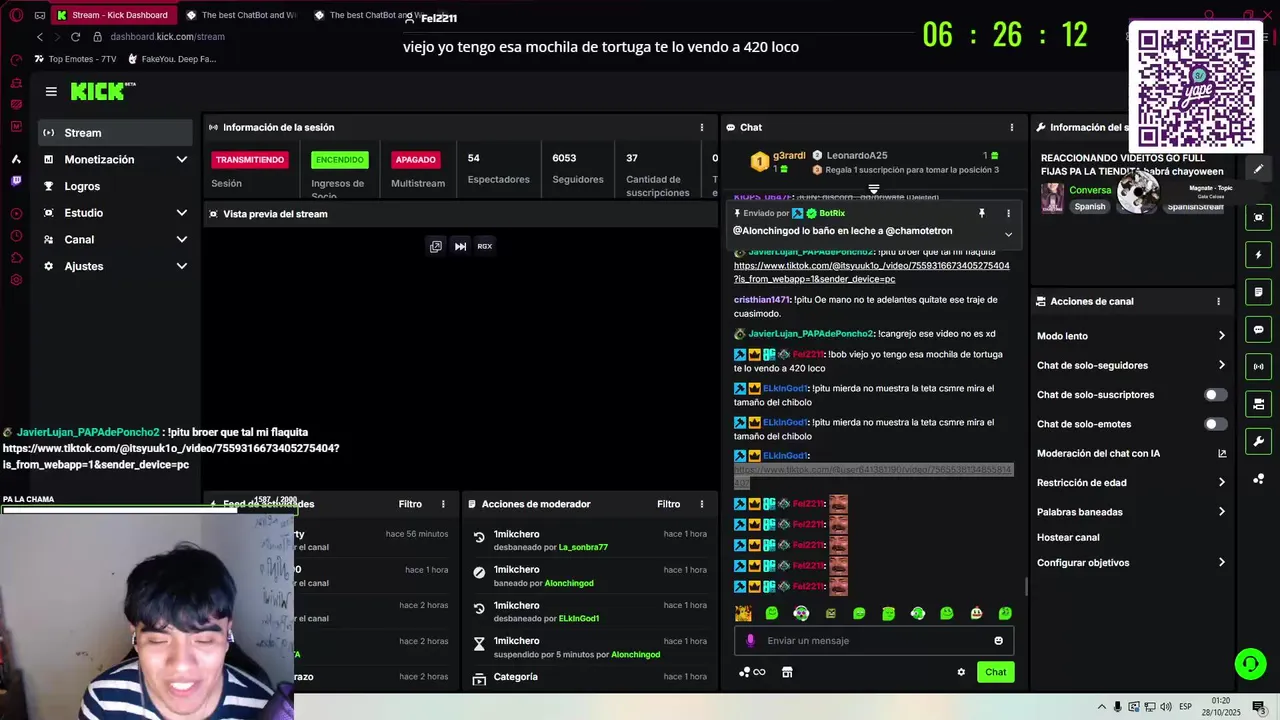Click the Spanish language tag
The width and height of the screenshot is (1280, 720).
click(1090, 207)
